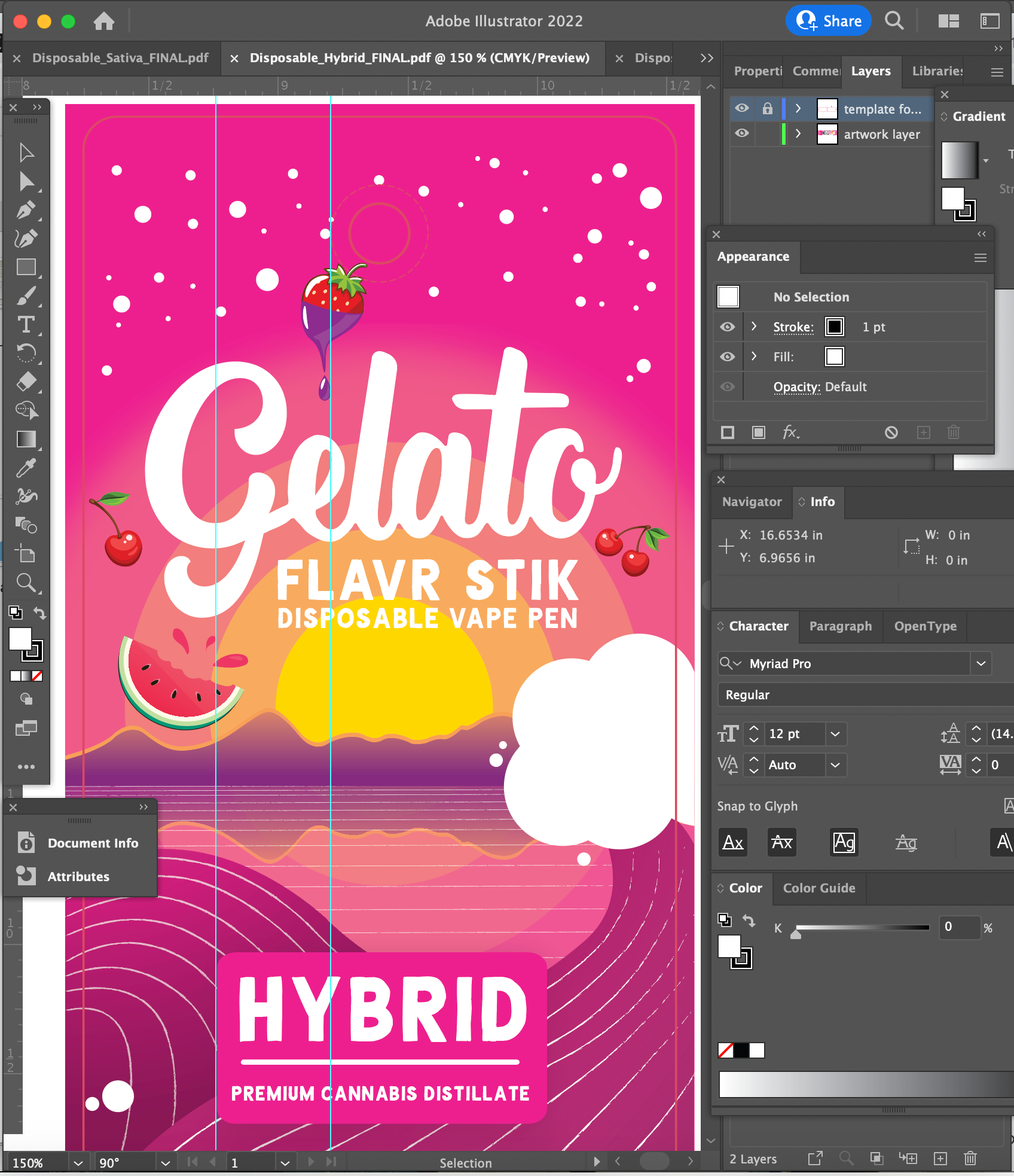Switch to the Color Guide tab
Screen dimensions: 1014x1176
click(x=819, y=888)
